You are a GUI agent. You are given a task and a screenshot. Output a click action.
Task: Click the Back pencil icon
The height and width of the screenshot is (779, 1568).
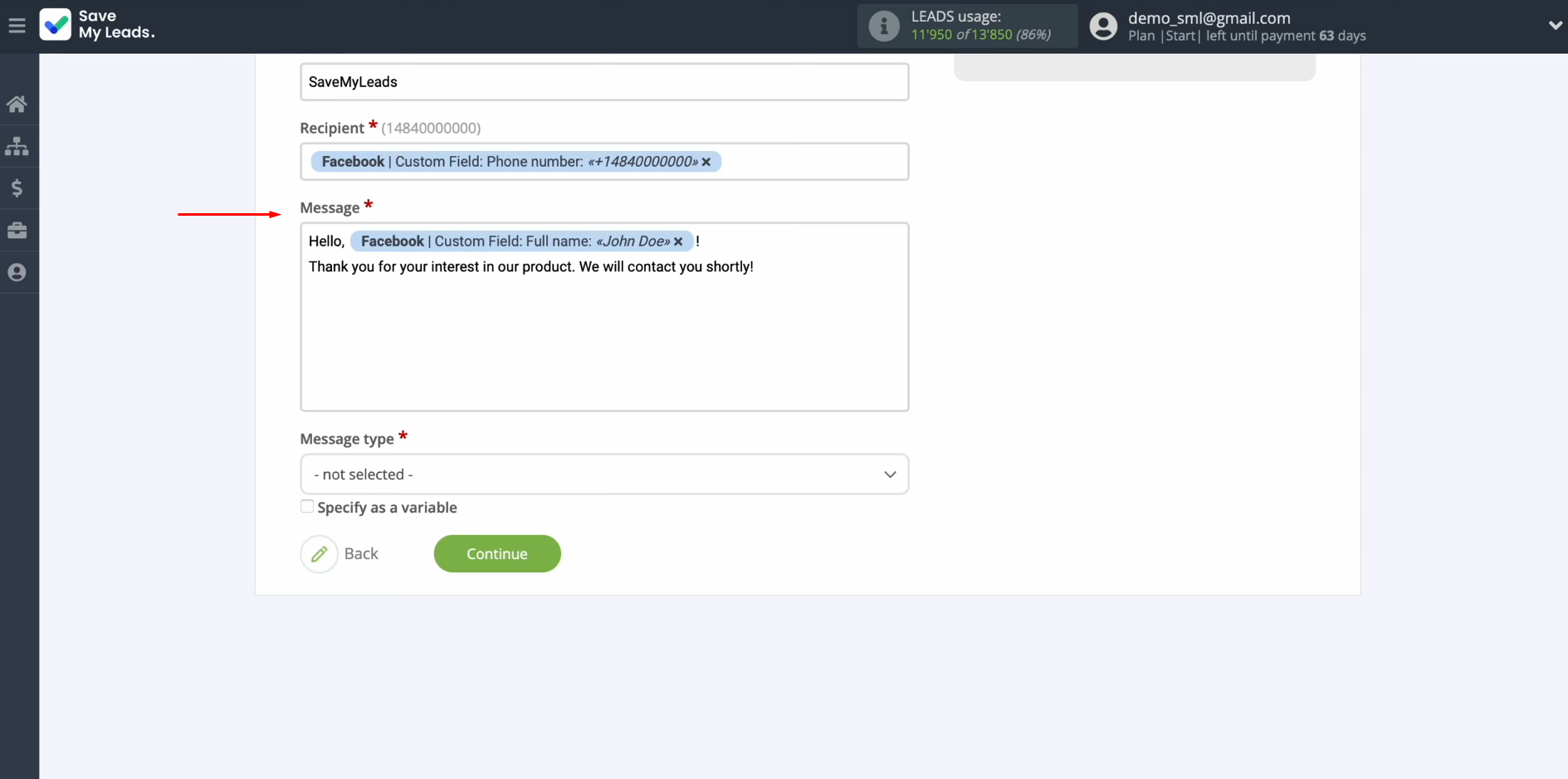pos(319,554)
